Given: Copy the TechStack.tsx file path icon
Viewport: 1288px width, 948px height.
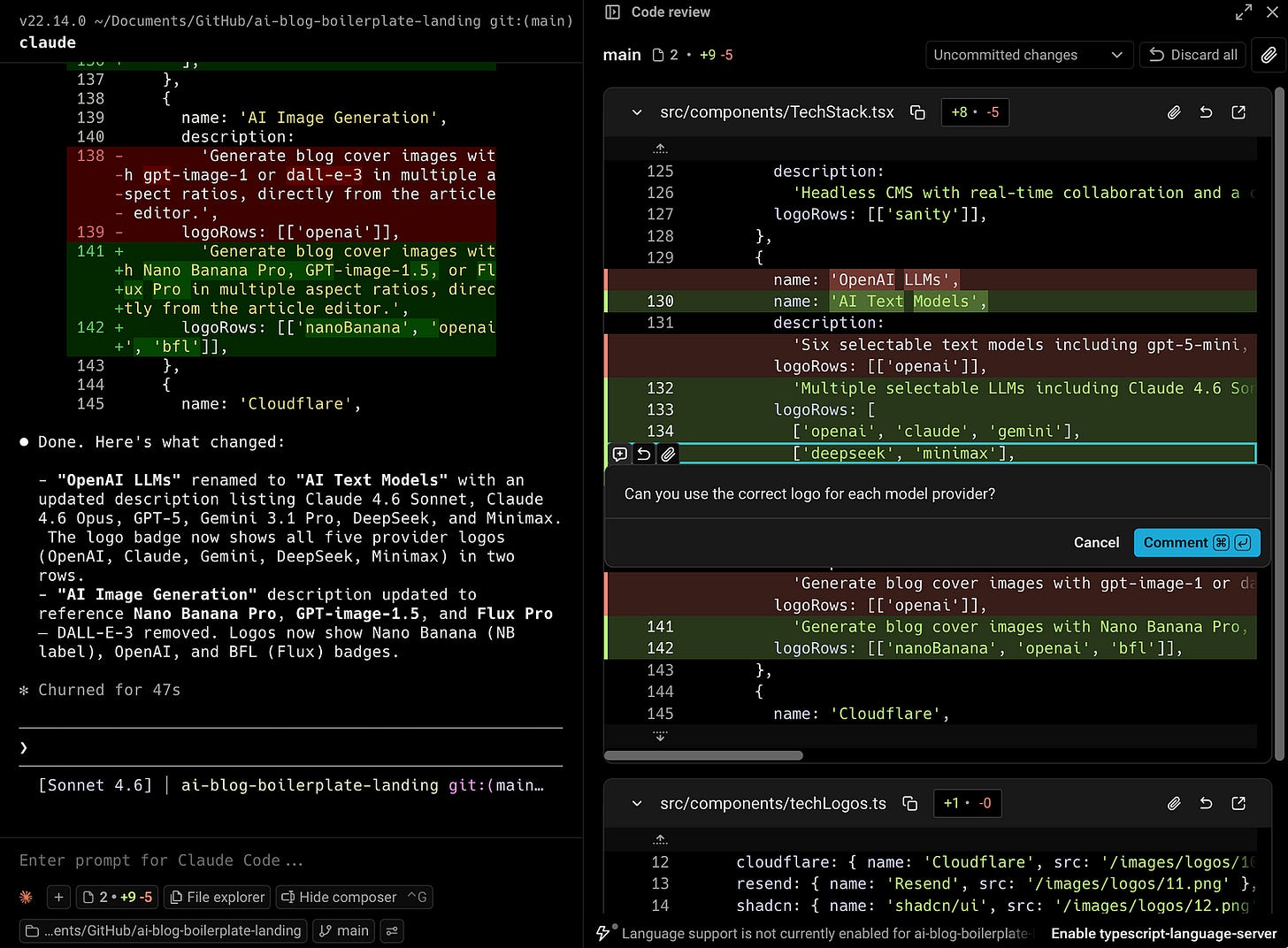Looking at the screenshot, I should coord(917,112).
